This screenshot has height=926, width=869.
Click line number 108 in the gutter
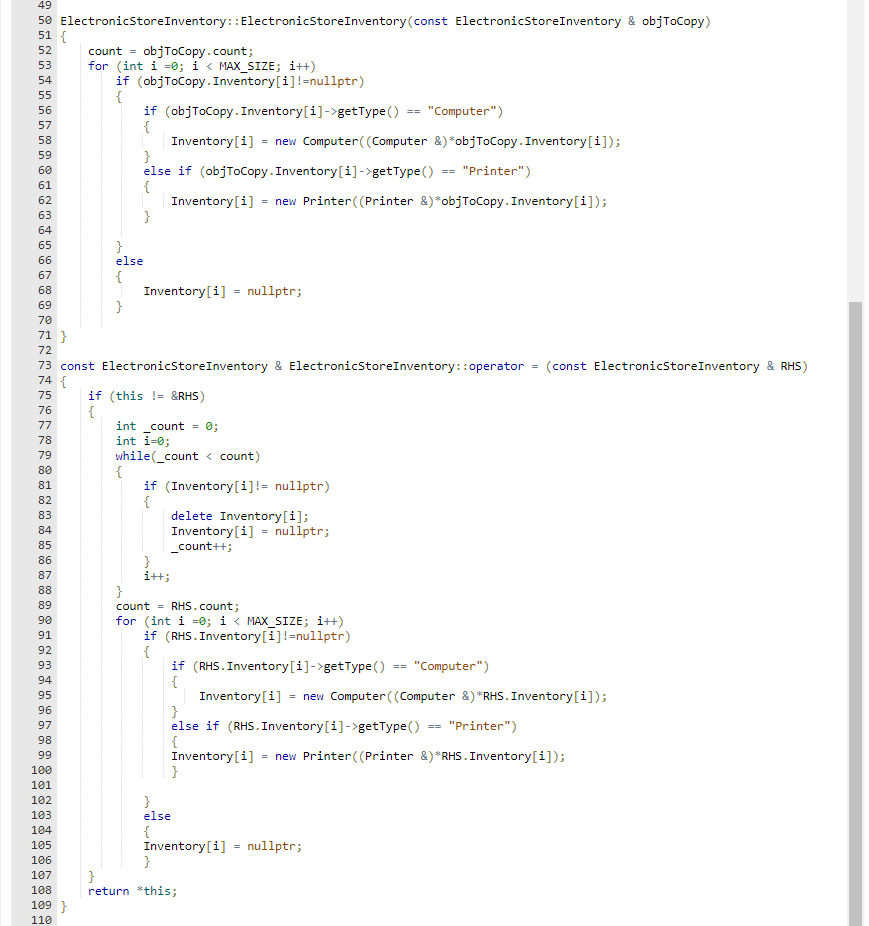point(41,890)
